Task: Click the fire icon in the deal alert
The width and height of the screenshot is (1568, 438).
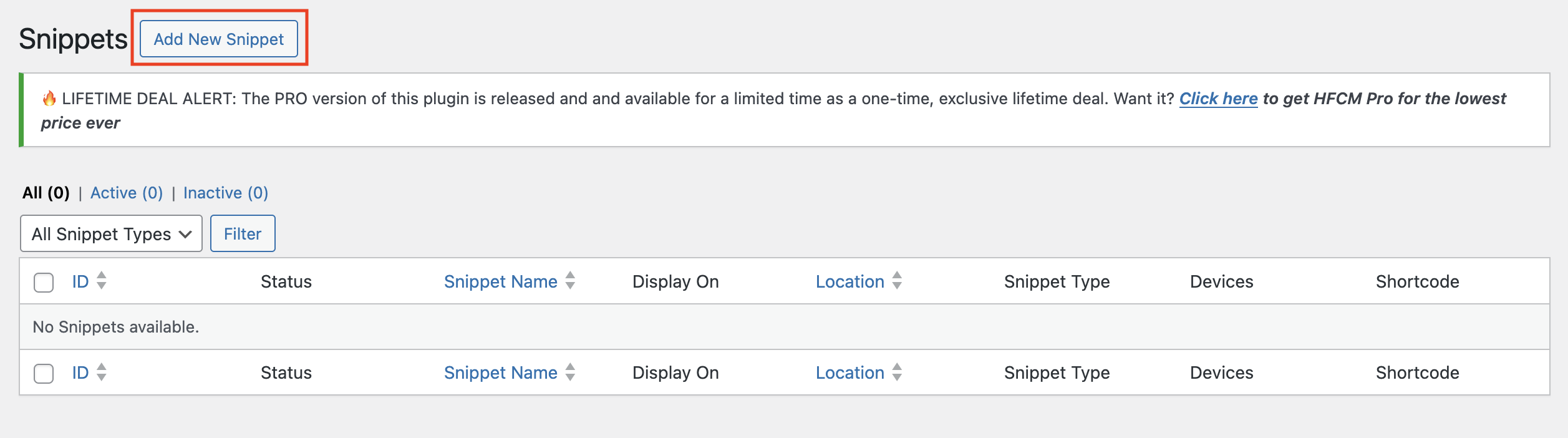Action: click(x=49, y=99)
